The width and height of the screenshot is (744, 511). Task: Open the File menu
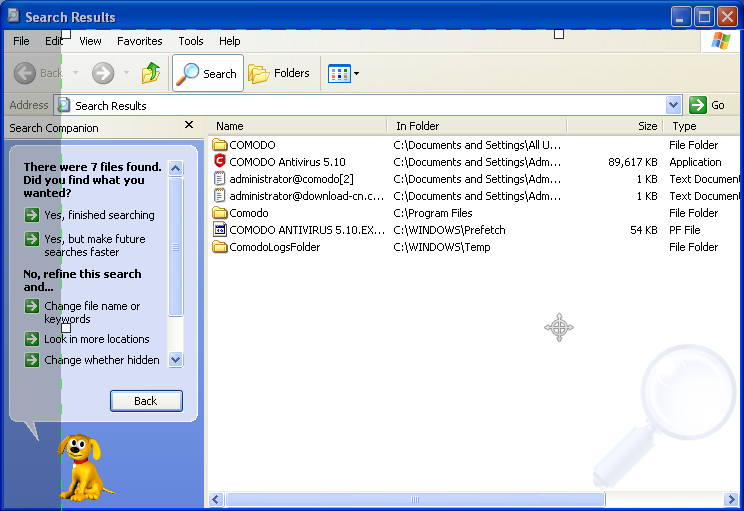point(21,41)
